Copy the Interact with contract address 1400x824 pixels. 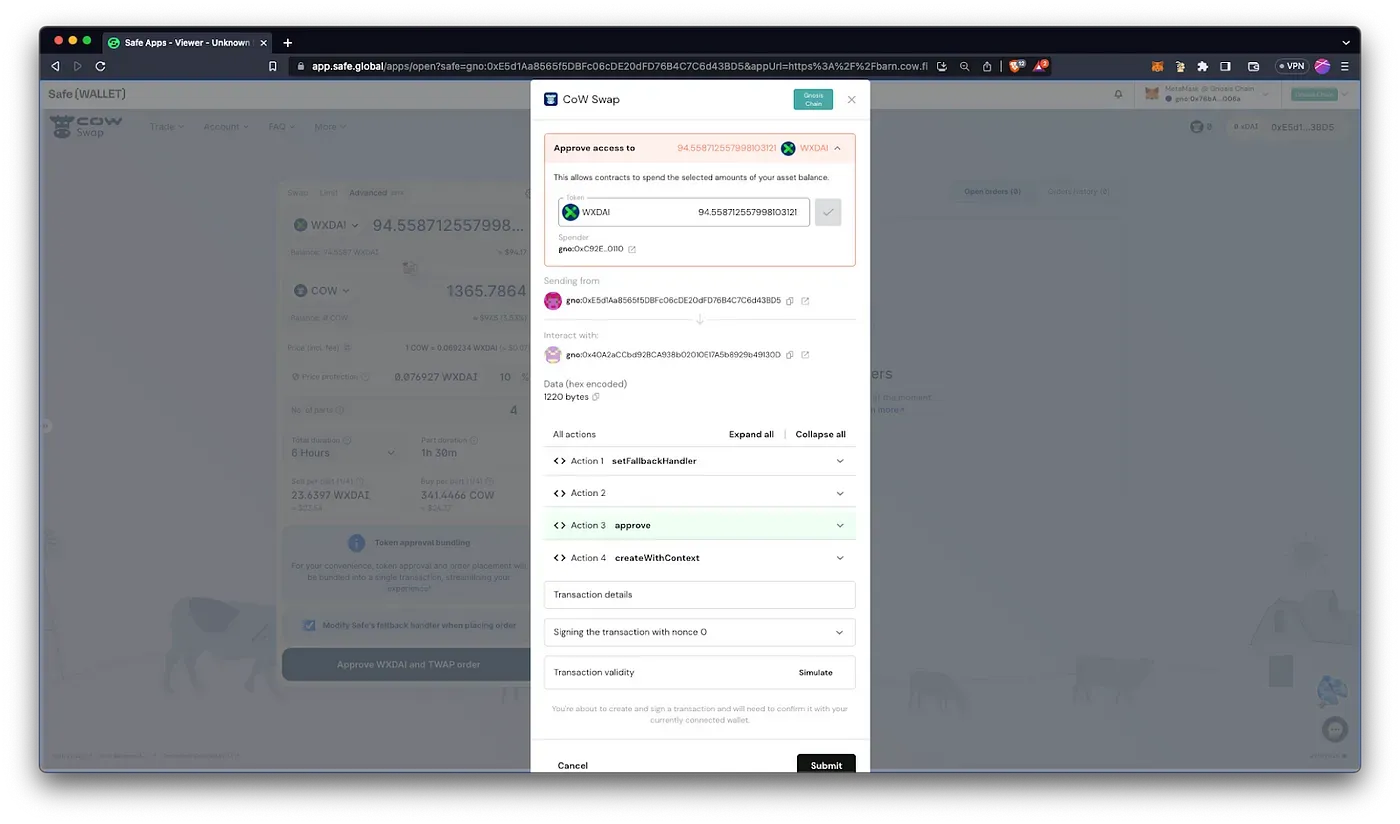[790, 355]
